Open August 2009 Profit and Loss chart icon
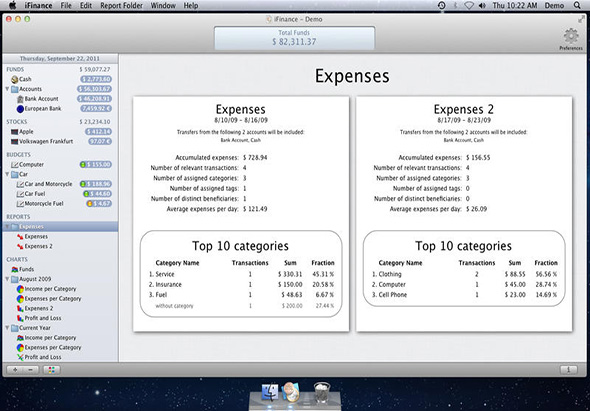 pos(20,318)
